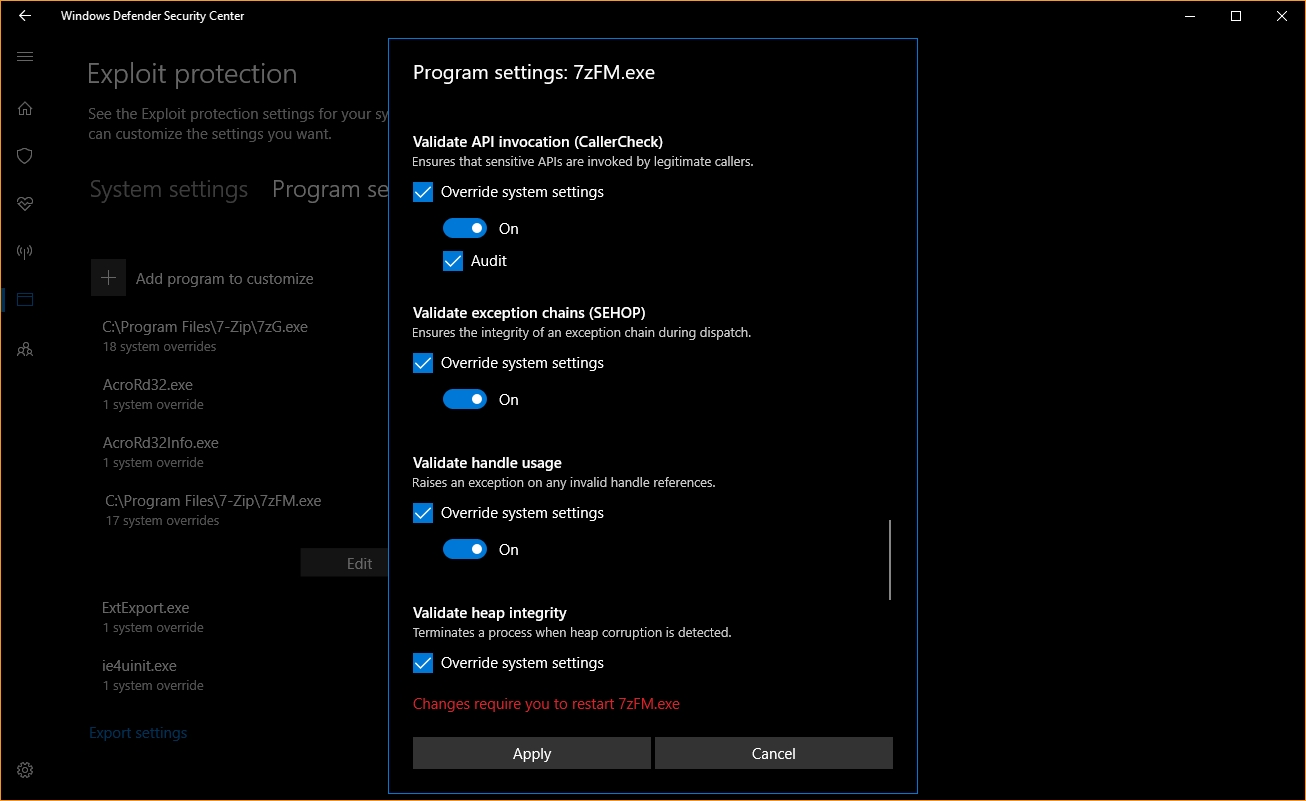Click the 18 system overrides label

coord(159,347)
